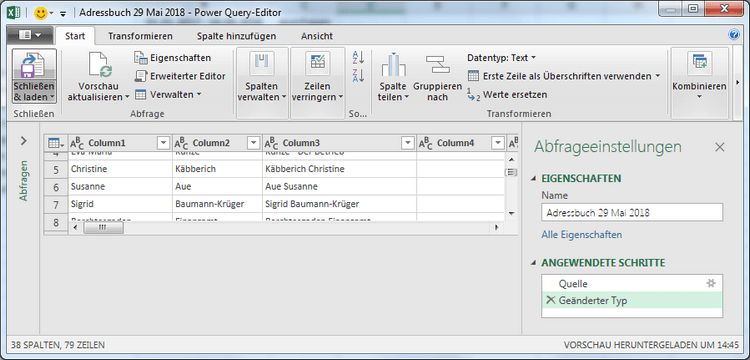The height and width of the screenshot is (360, 750).
Task: Click Spalte teilen
Action: click(393, 76)
